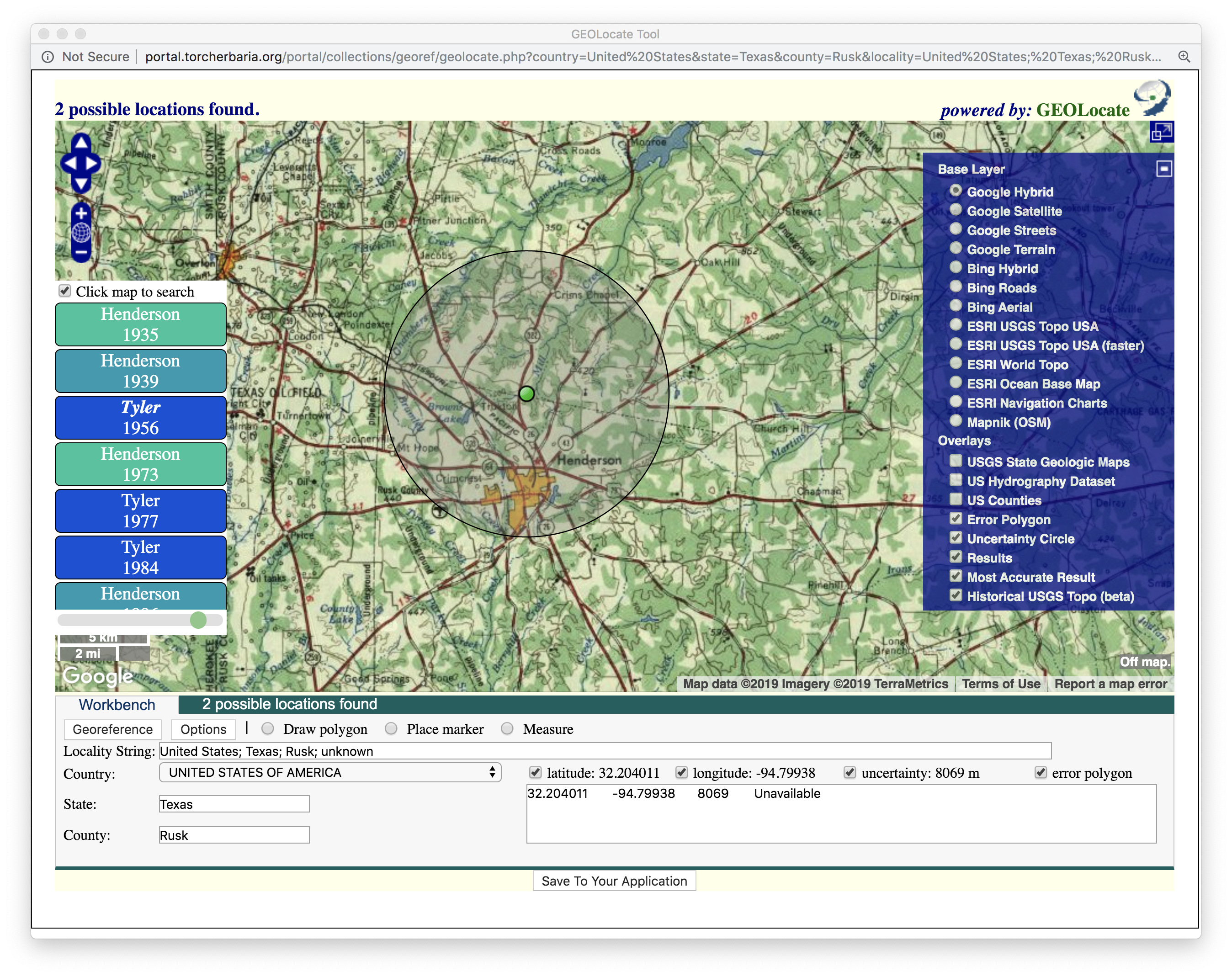Open Terms of Use link
The image size is (1232, 977).
pos(1001,684)
